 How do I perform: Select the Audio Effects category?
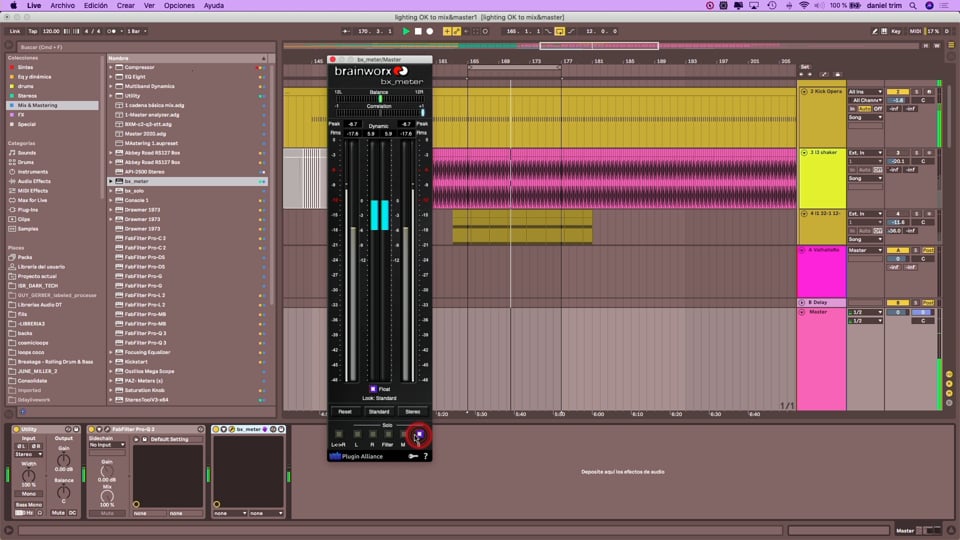pos(34,181)
